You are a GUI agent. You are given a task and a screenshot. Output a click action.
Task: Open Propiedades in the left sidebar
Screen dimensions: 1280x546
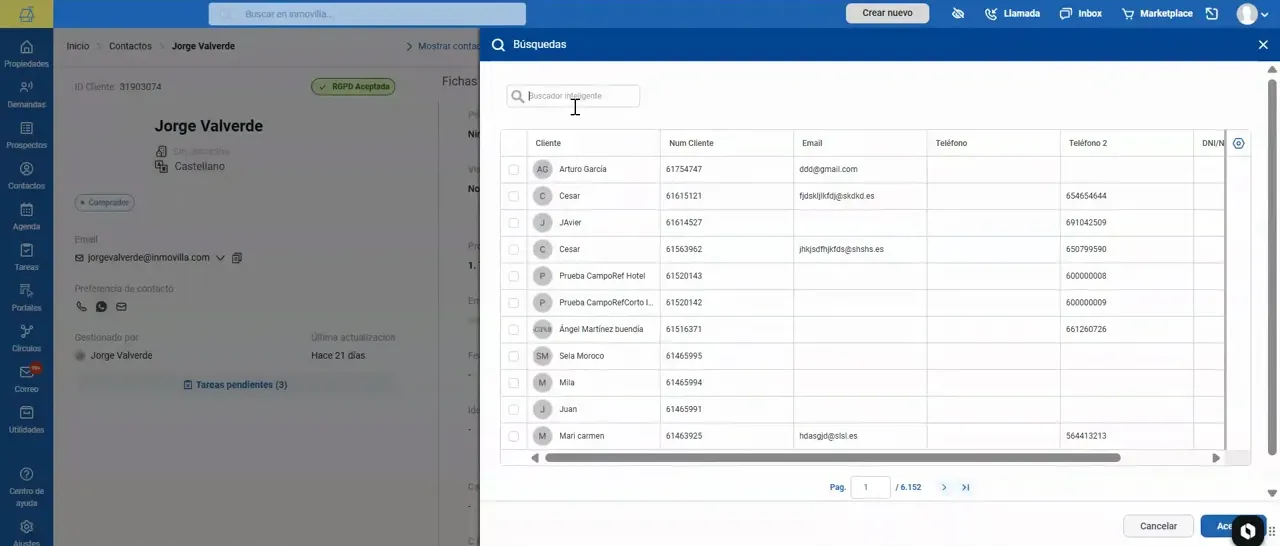point(26,54)
